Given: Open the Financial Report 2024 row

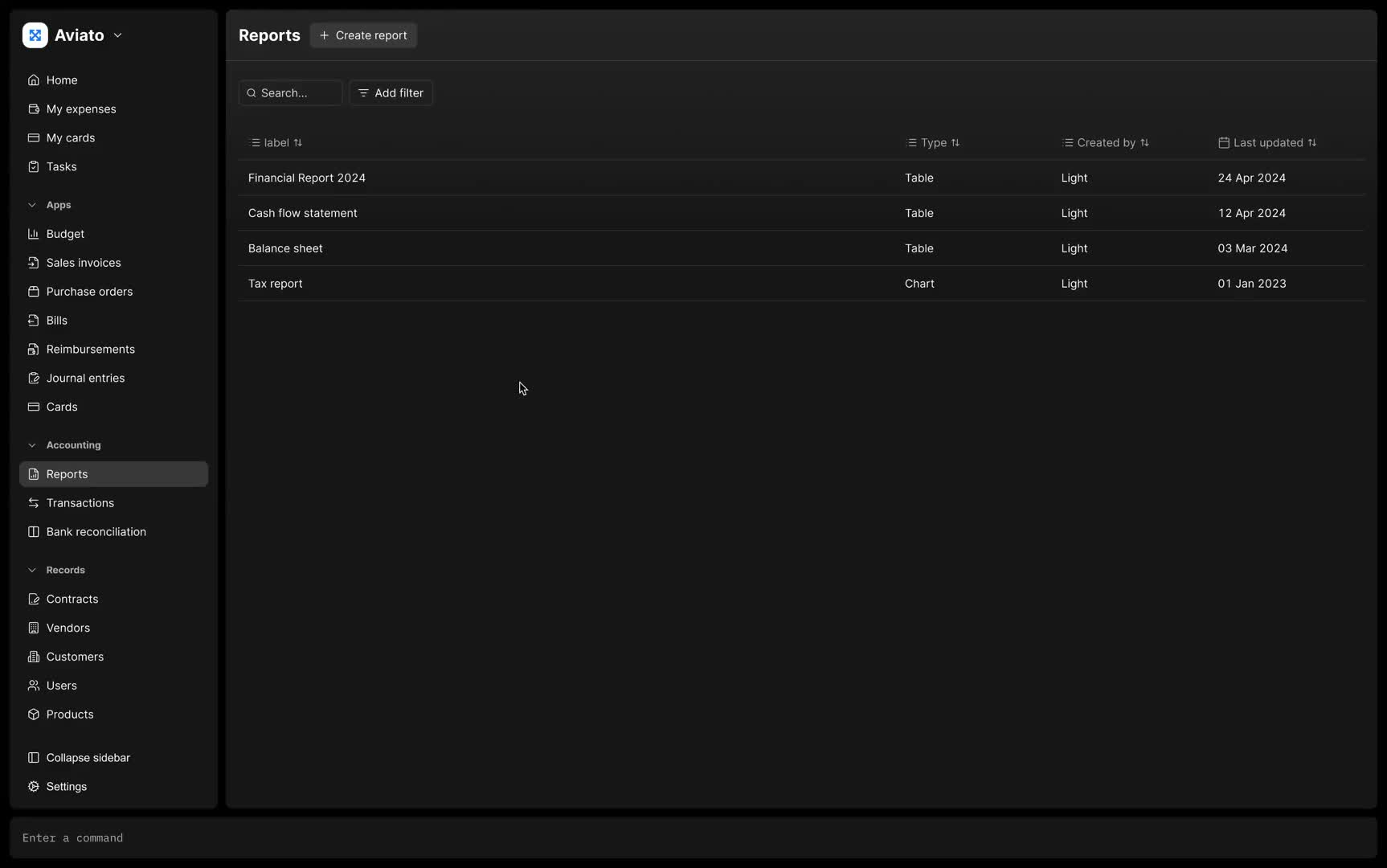Looking at the screenshot, I should click(801, 178).
